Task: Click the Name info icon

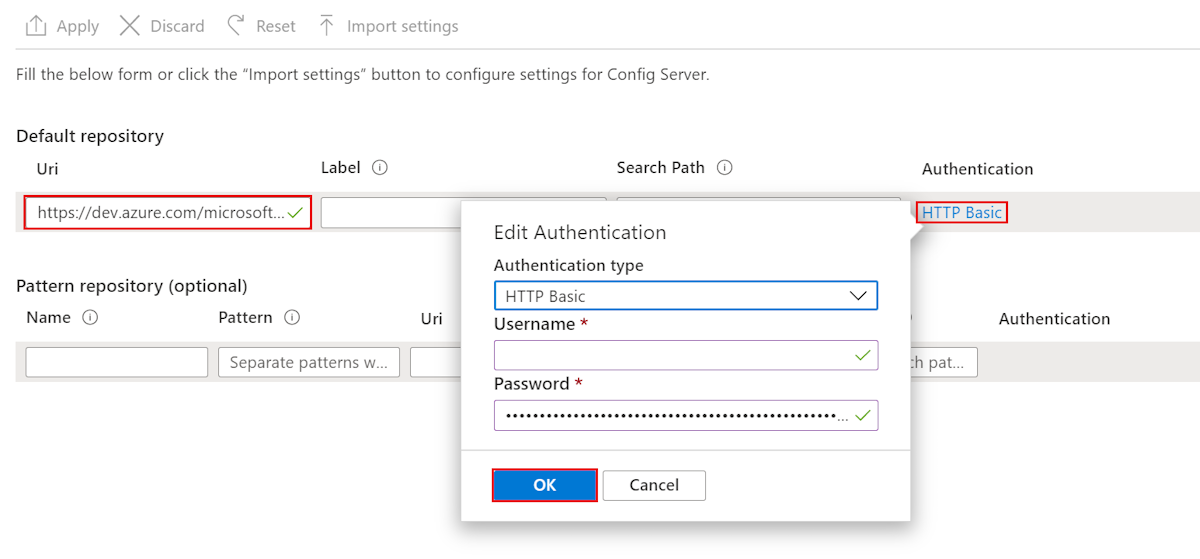Action: click(90, 318)
